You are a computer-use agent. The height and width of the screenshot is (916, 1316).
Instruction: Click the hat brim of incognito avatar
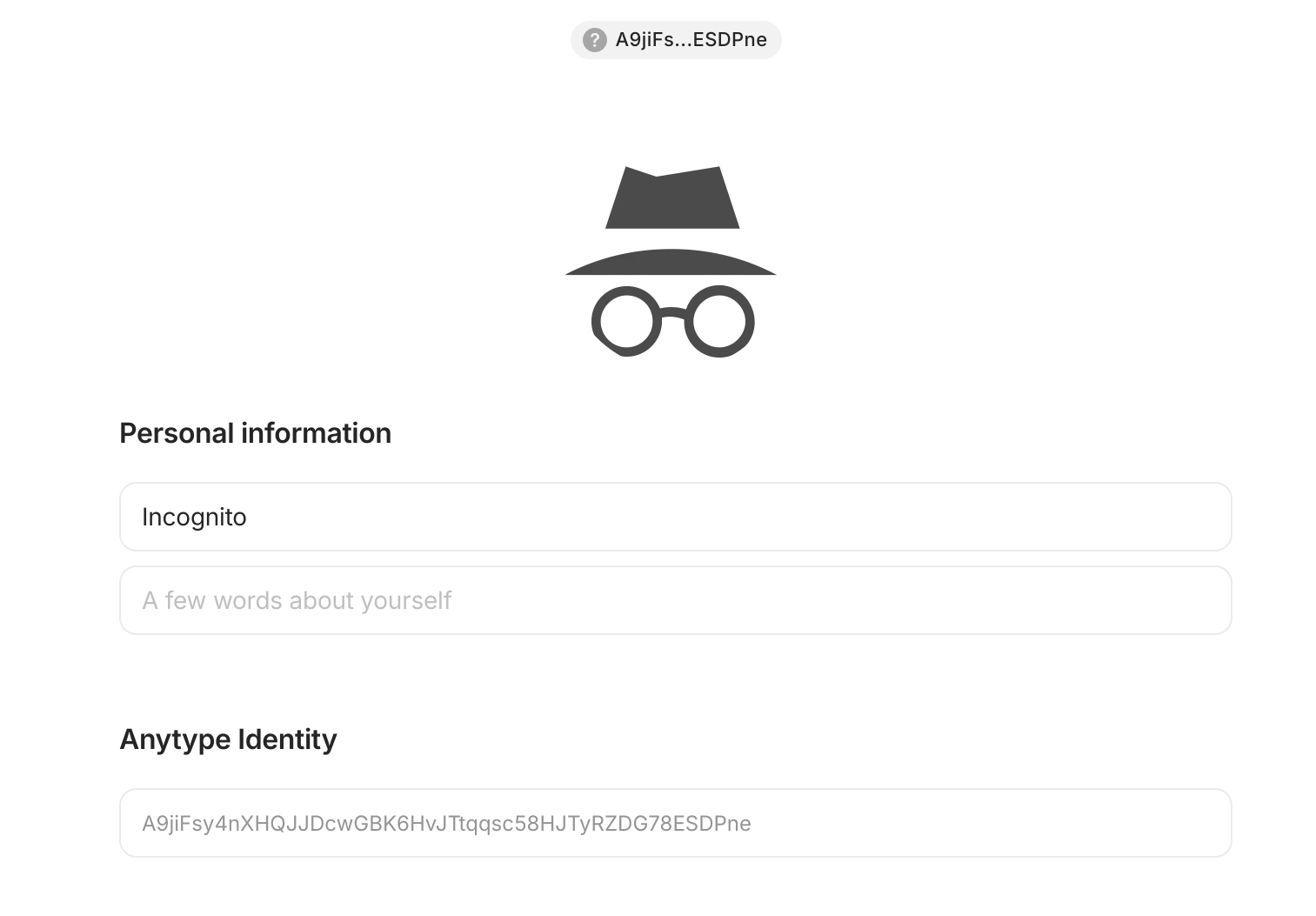point(671,264)
